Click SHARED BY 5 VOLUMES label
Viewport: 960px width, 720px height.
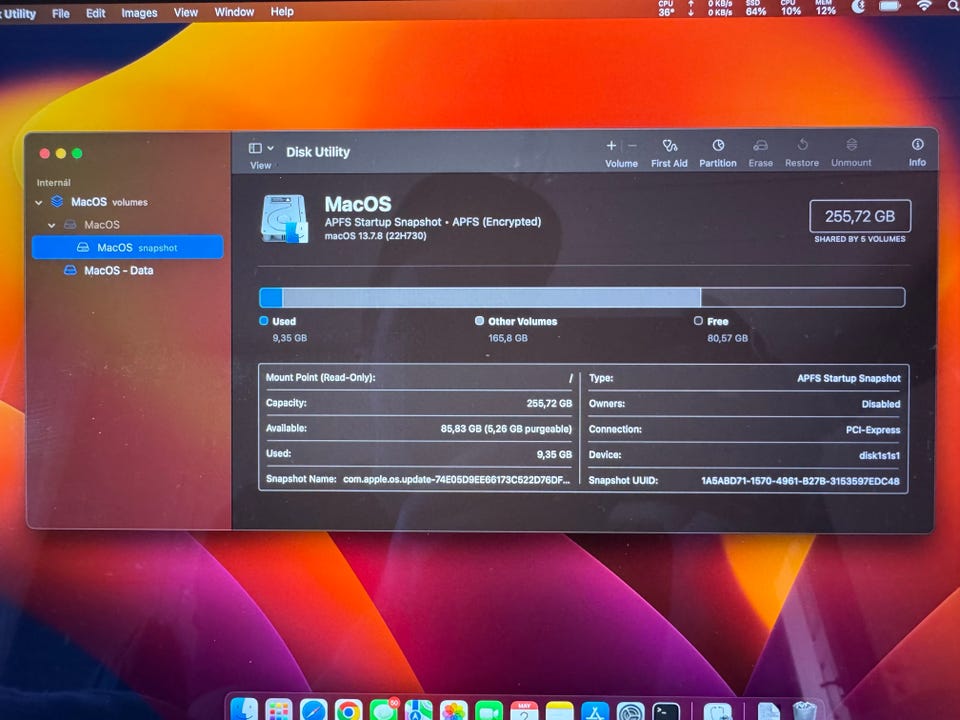(860, 239)
